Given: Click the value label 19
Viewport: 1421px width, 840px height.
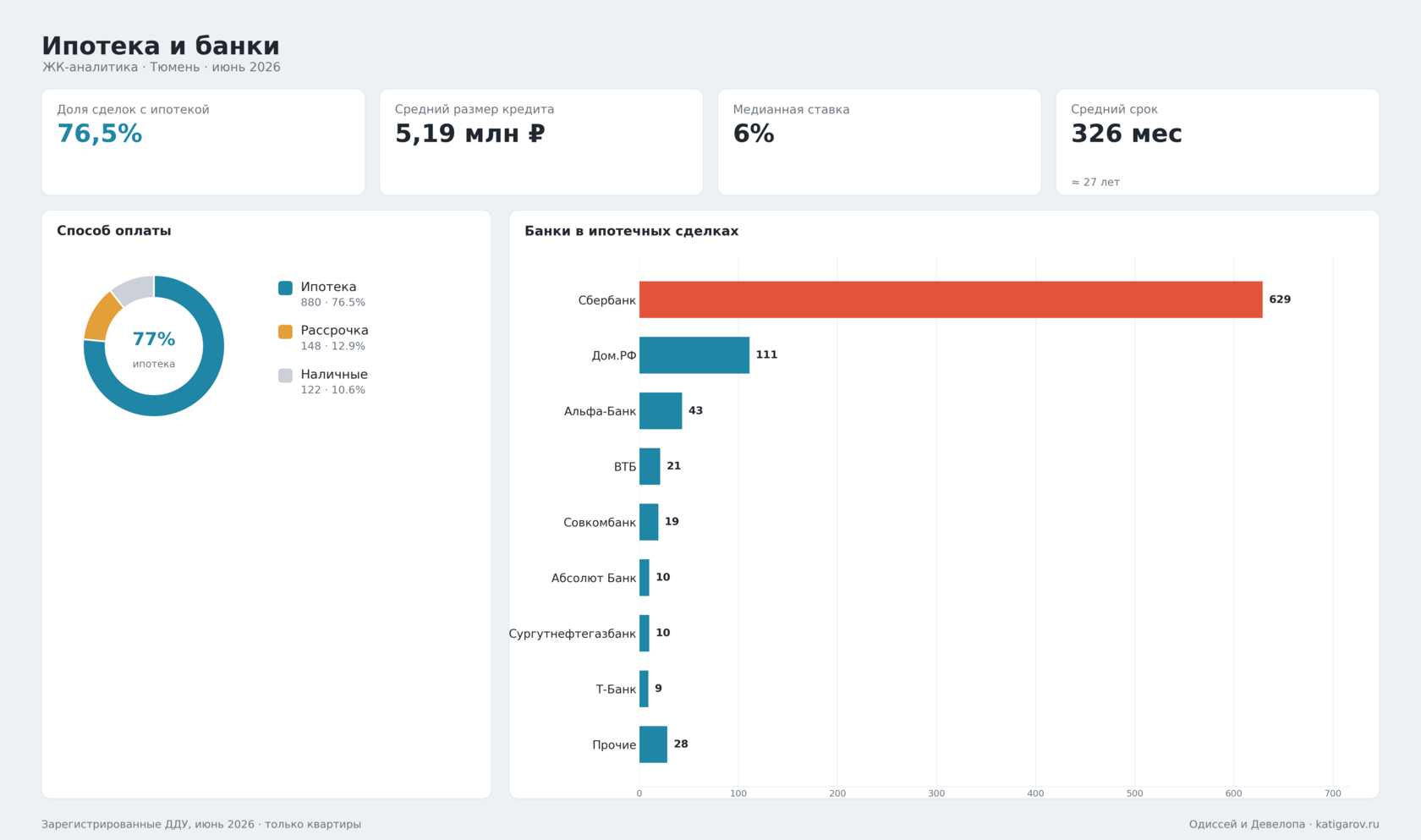Looking at the screenshot, I should [x=672, y=522].
